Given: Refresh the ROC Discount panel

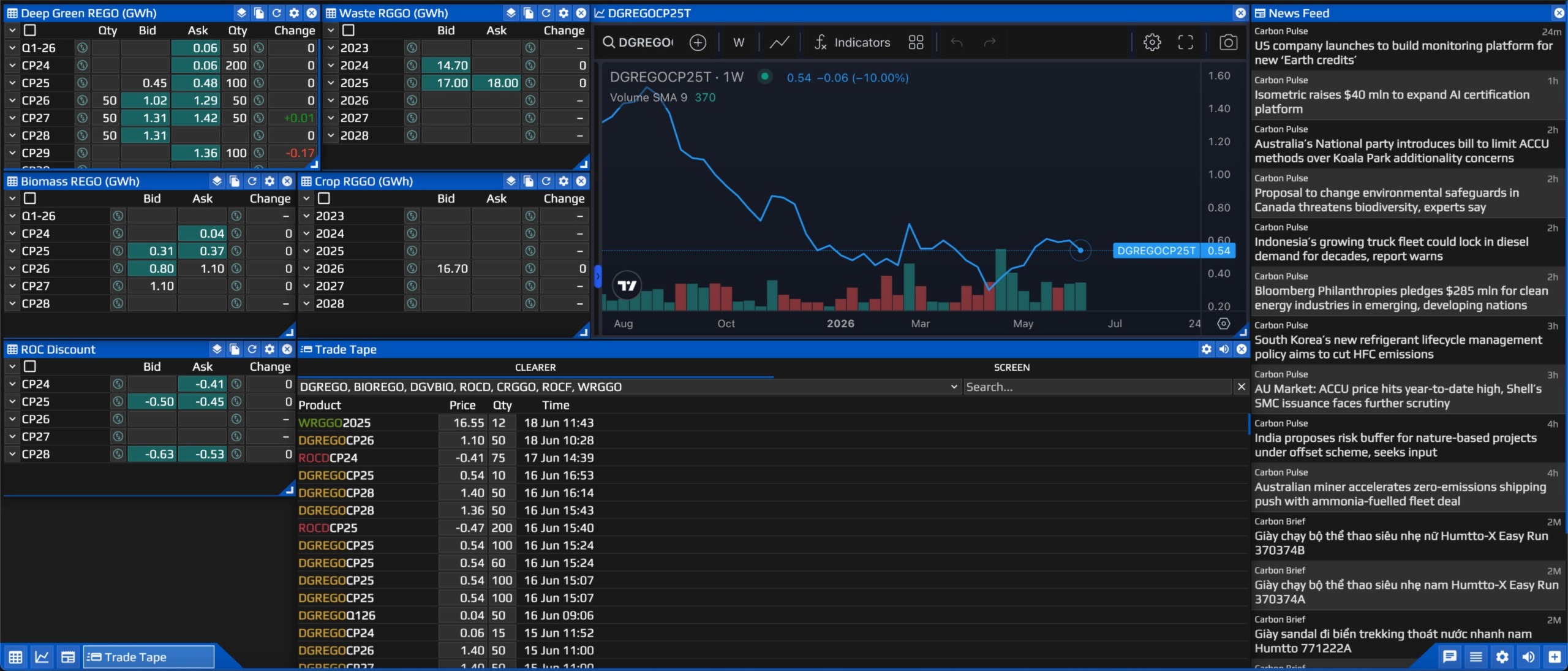Looking at the screenshot, I should pyautogui.click(x=252, y=349).
